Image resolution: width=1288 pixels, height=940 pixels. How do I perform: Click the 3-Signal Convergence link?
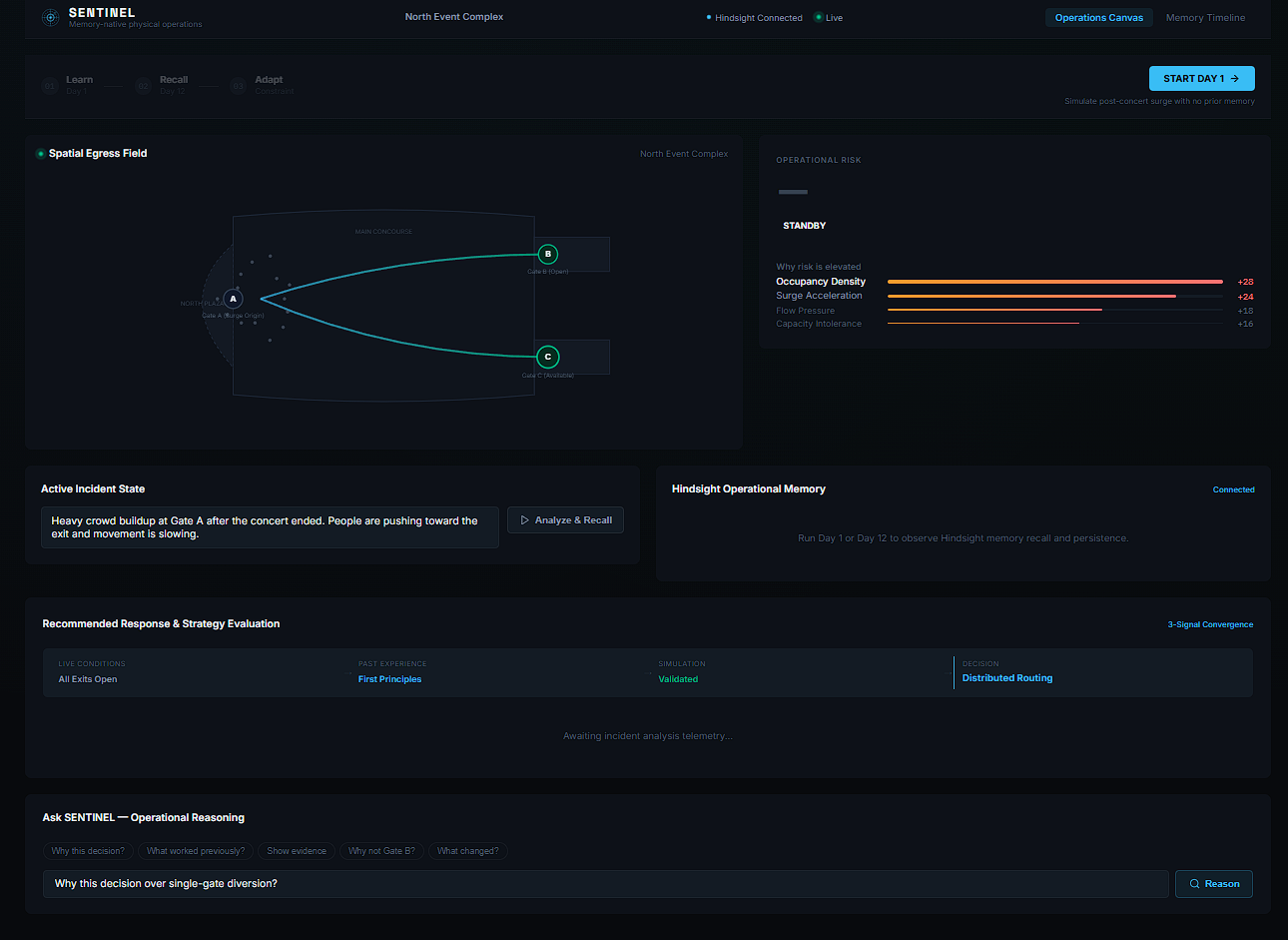click(1210, 624)
